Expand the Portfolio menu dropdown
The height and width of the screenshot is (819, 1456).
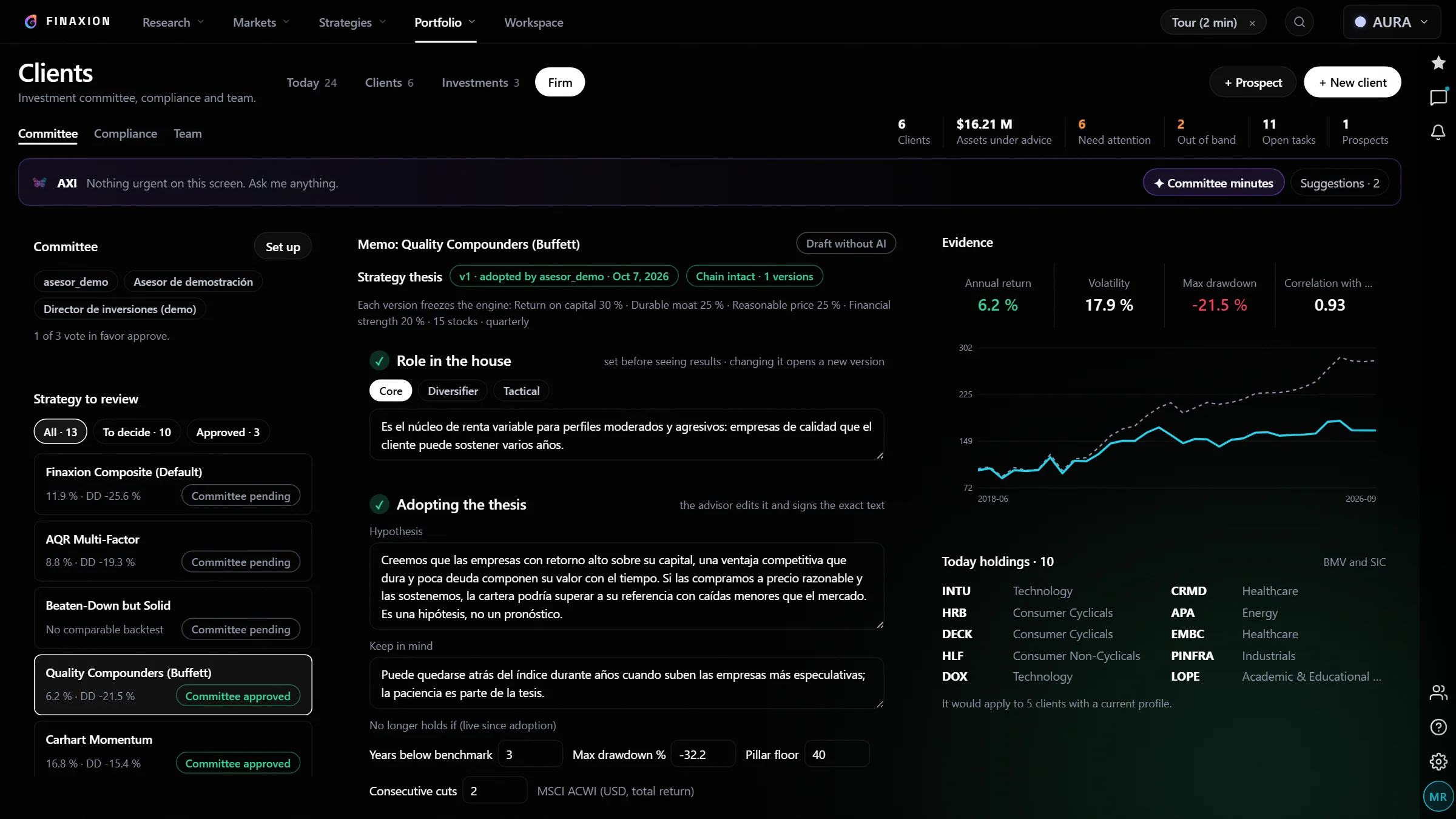(445, 22)
